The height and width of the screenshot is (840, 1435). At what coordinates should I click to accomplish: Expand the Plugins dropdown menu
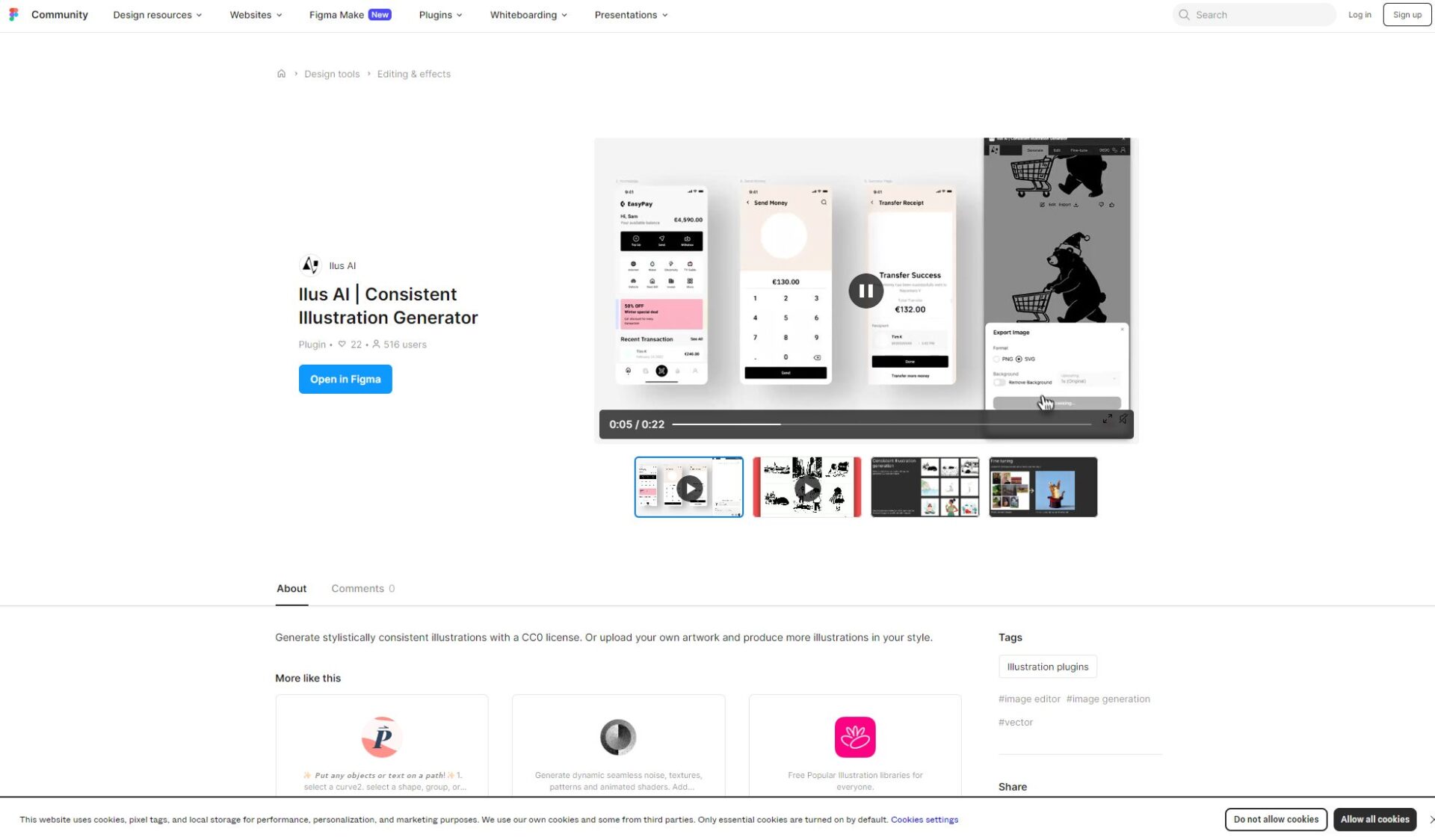[440, 15]
